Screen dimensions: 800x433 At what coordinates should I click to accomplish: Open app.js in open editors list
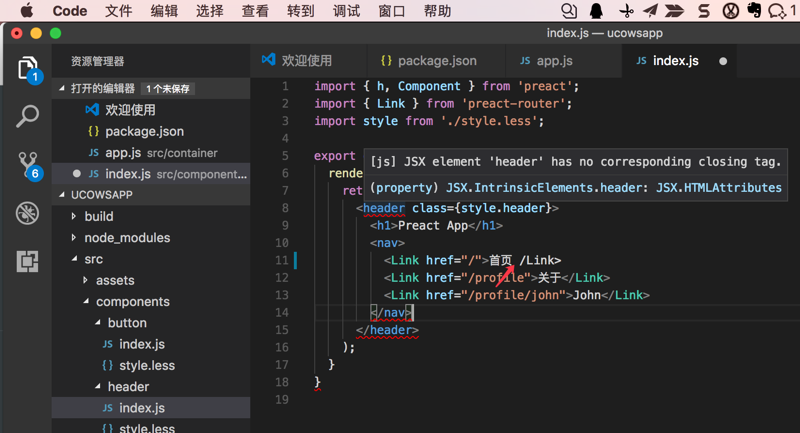click(123, 152)
